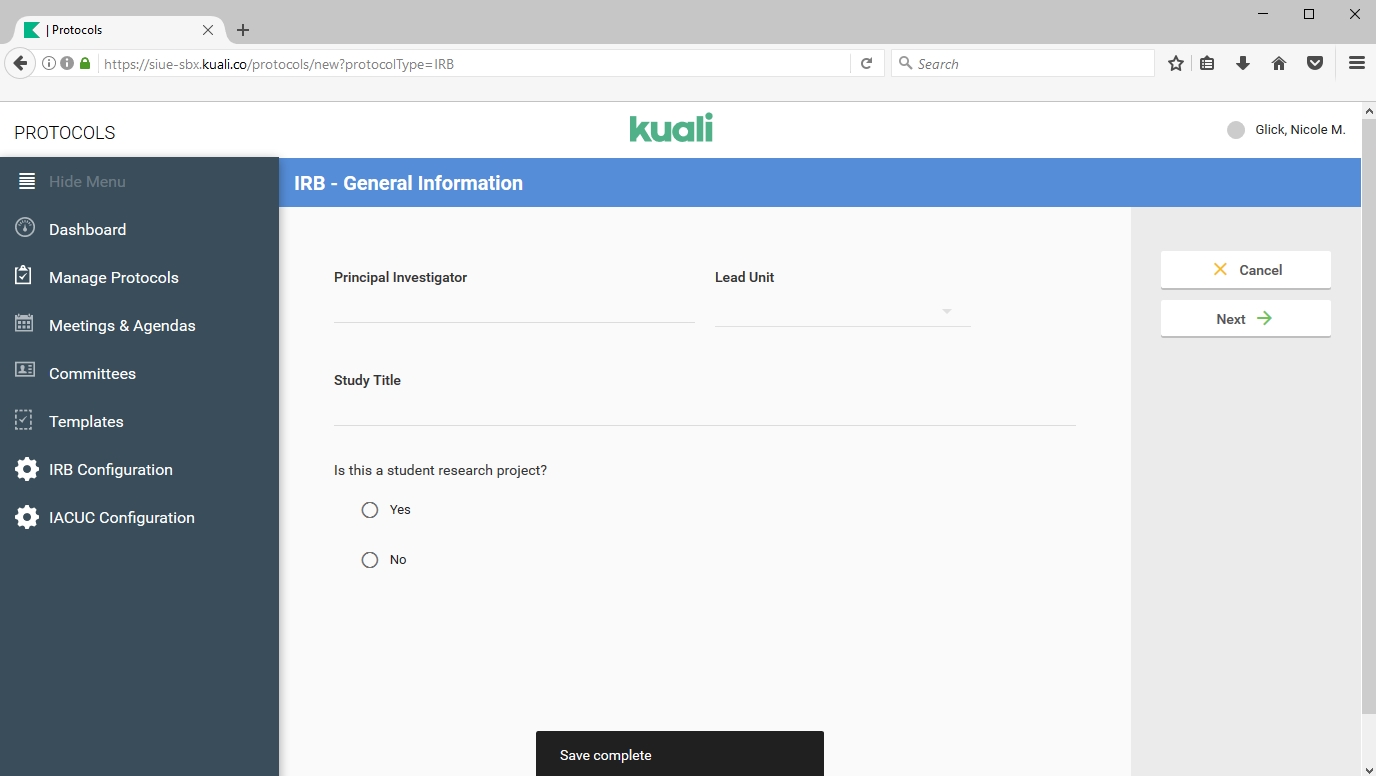This screenshot has height=776, width=1376.
Task: Click the Committees icon in sidebar
Action: pos(25,371)
